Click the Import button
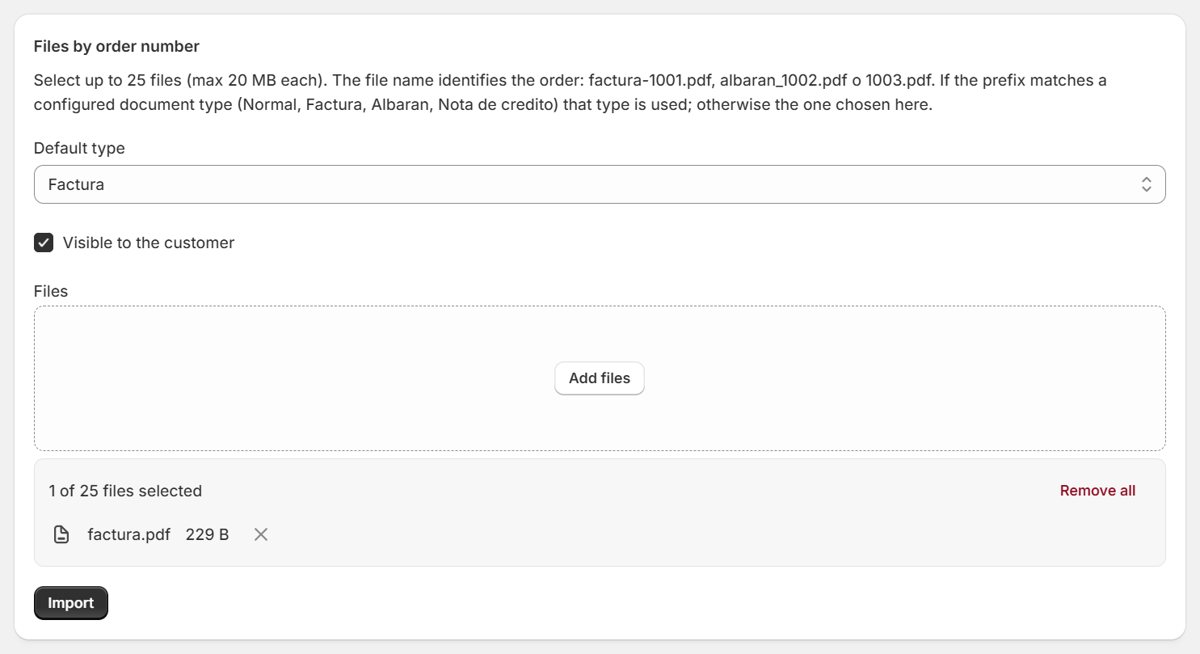 pyautogui.click(x=71, y=603)
